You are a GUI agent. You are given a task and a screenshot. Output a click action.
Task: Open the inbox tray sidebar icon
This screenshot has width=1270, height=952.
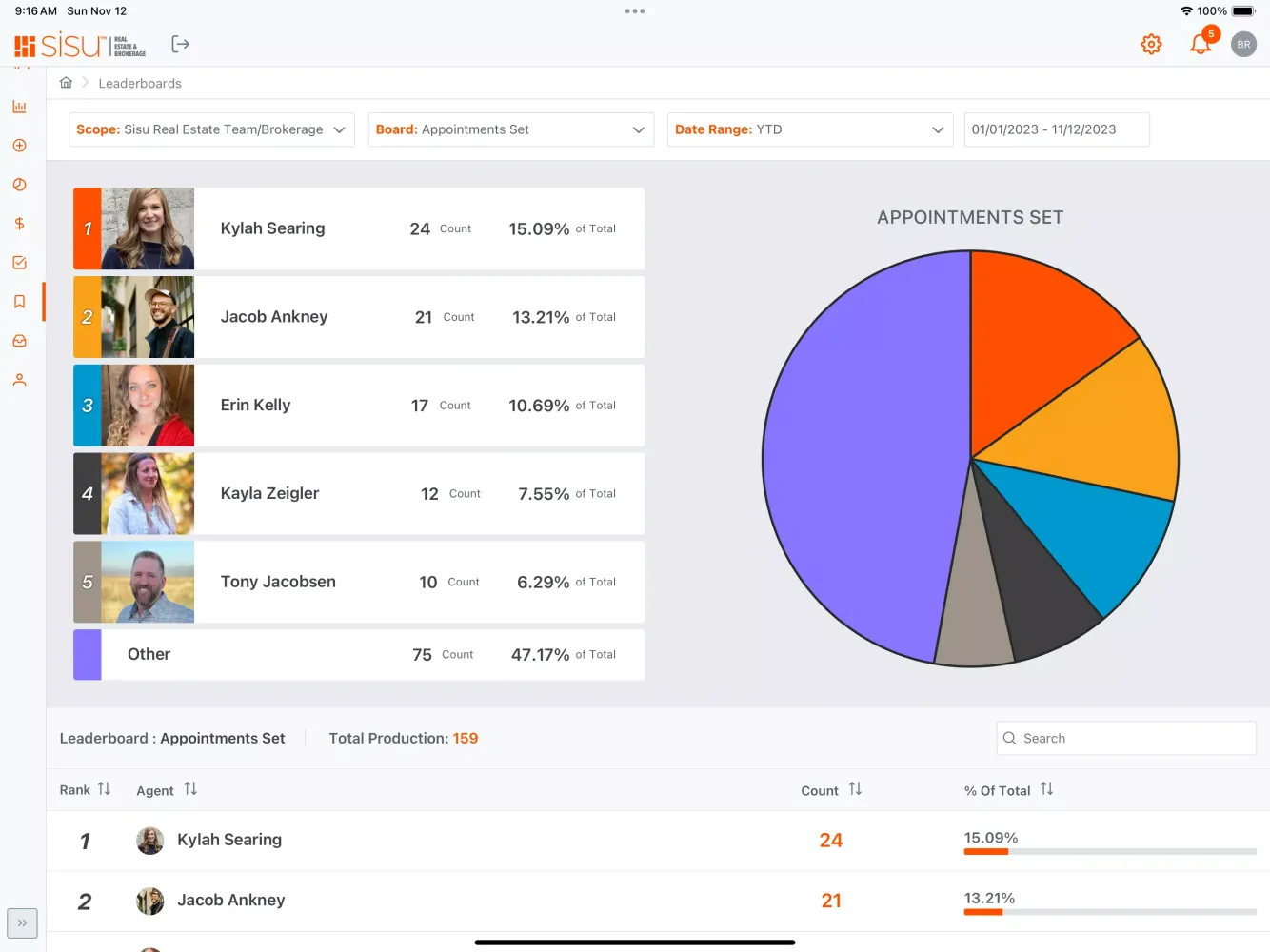pyautogui.click(x=19, y=341)
